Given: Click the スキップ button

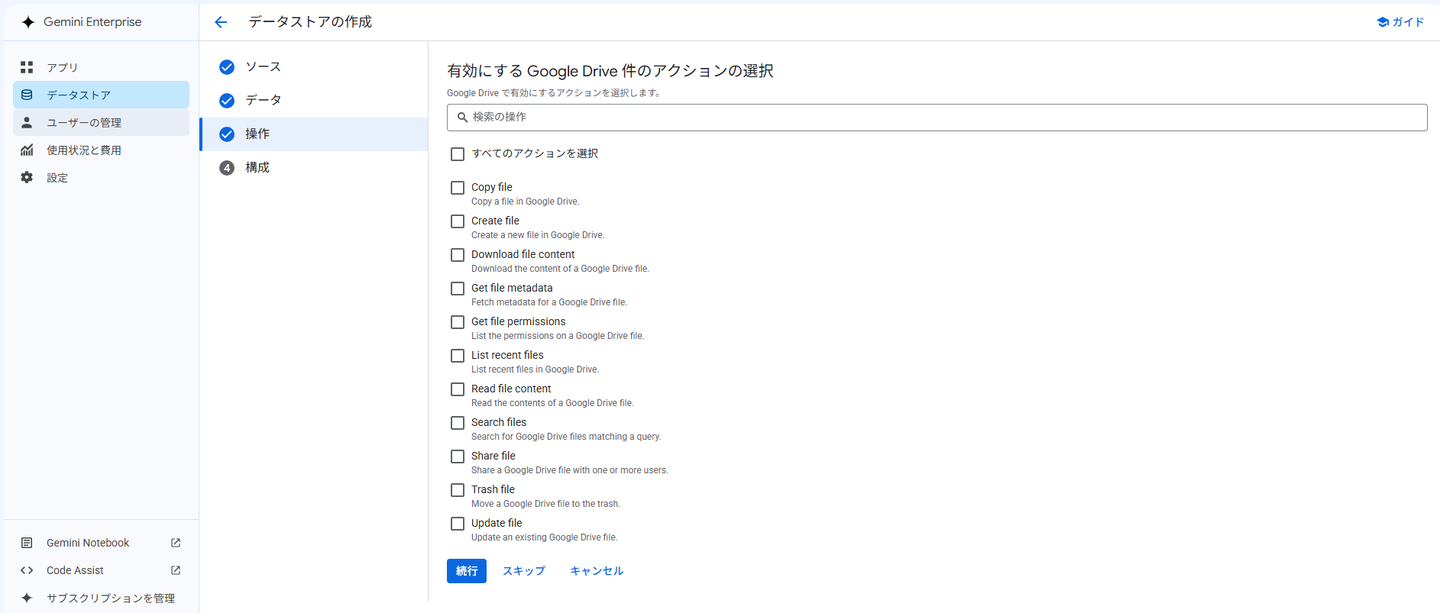Looking at the screenshot, I should pyautogui.click(x=524, y=571).
